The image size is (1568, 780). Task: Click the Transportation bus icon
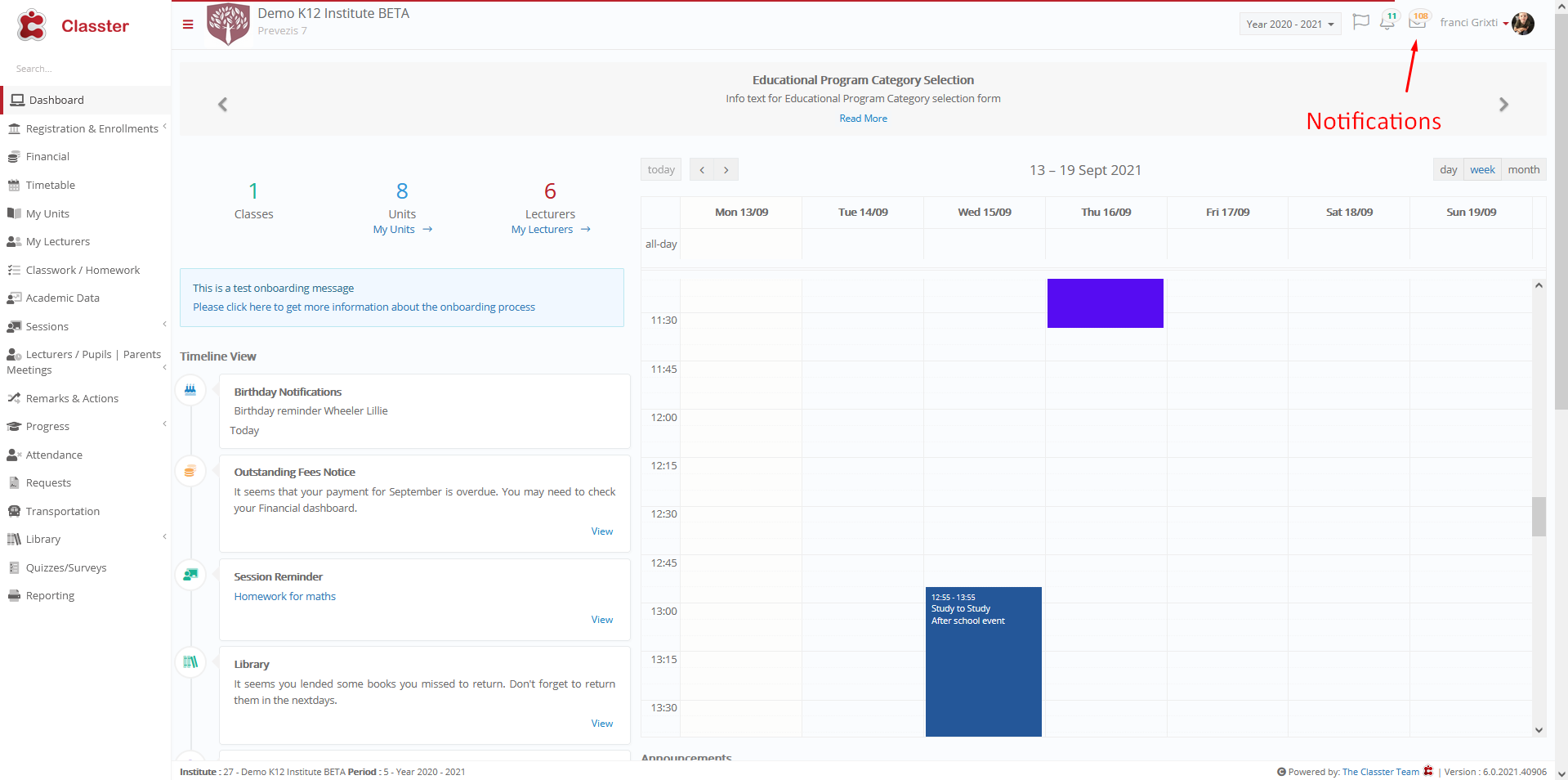(x=14, y=511)
